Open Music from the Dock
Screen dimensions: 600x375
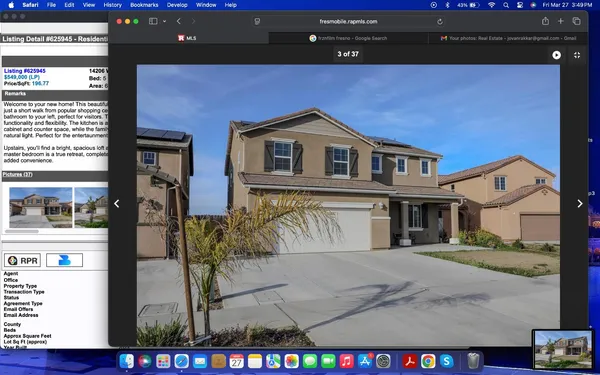click(x=347, y=361)
